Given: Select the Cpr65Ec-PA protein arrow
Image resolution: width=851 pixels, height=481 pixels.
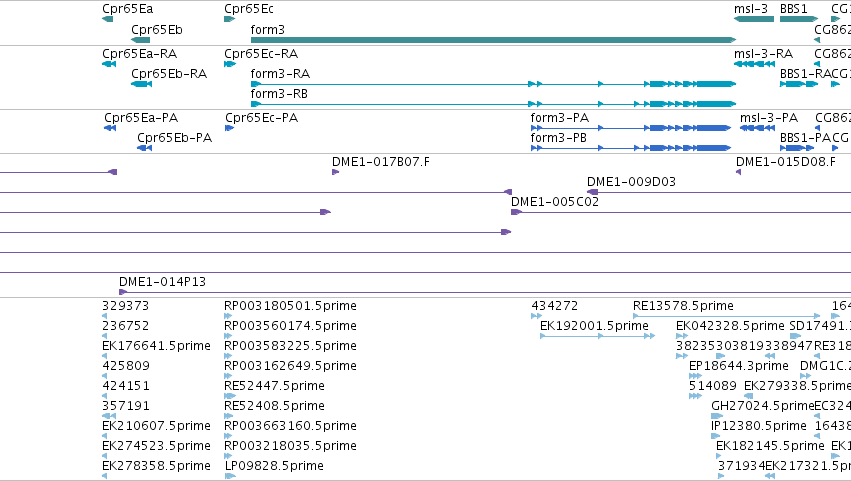Looking at the screenshot, I should tap(230, 128).
